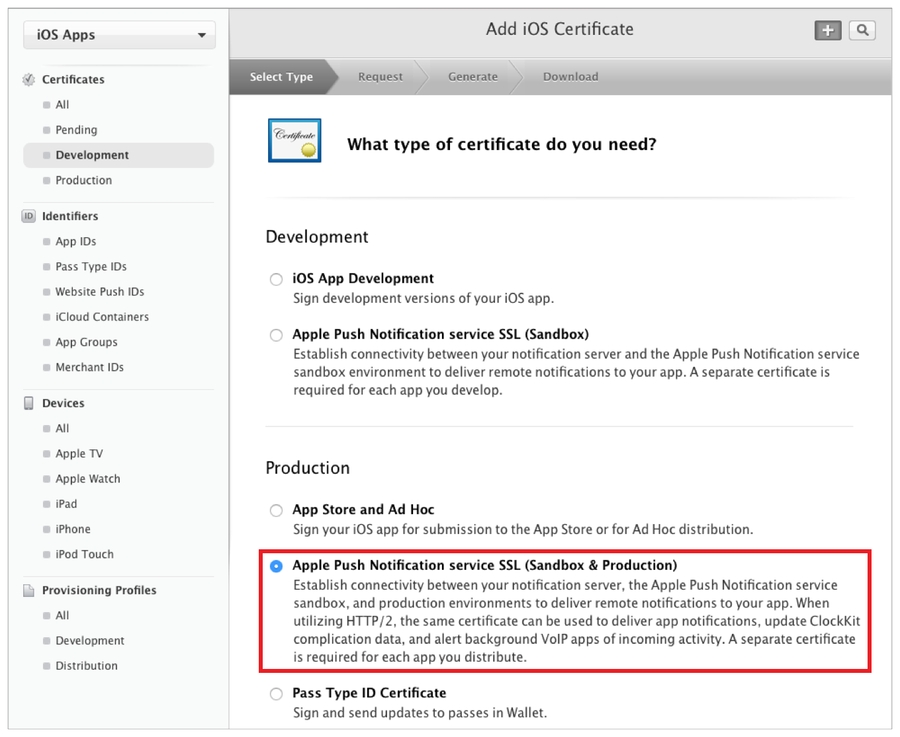Select iOS App Development radio button
This screenshot has height=737, width=900.
(x=276, y=280)
